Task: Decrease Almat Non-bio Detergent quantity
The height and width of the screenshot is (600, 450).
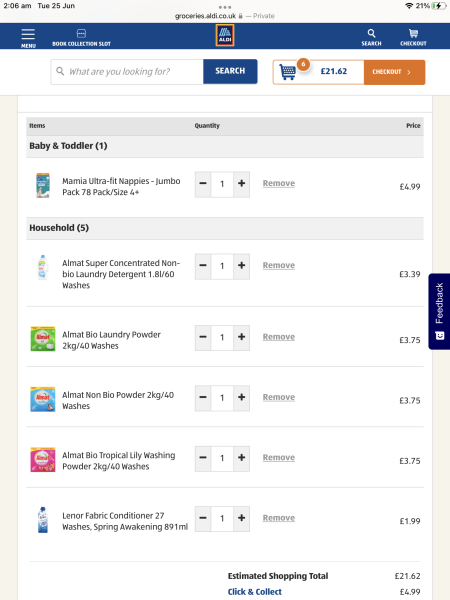Action: (203, 266)
